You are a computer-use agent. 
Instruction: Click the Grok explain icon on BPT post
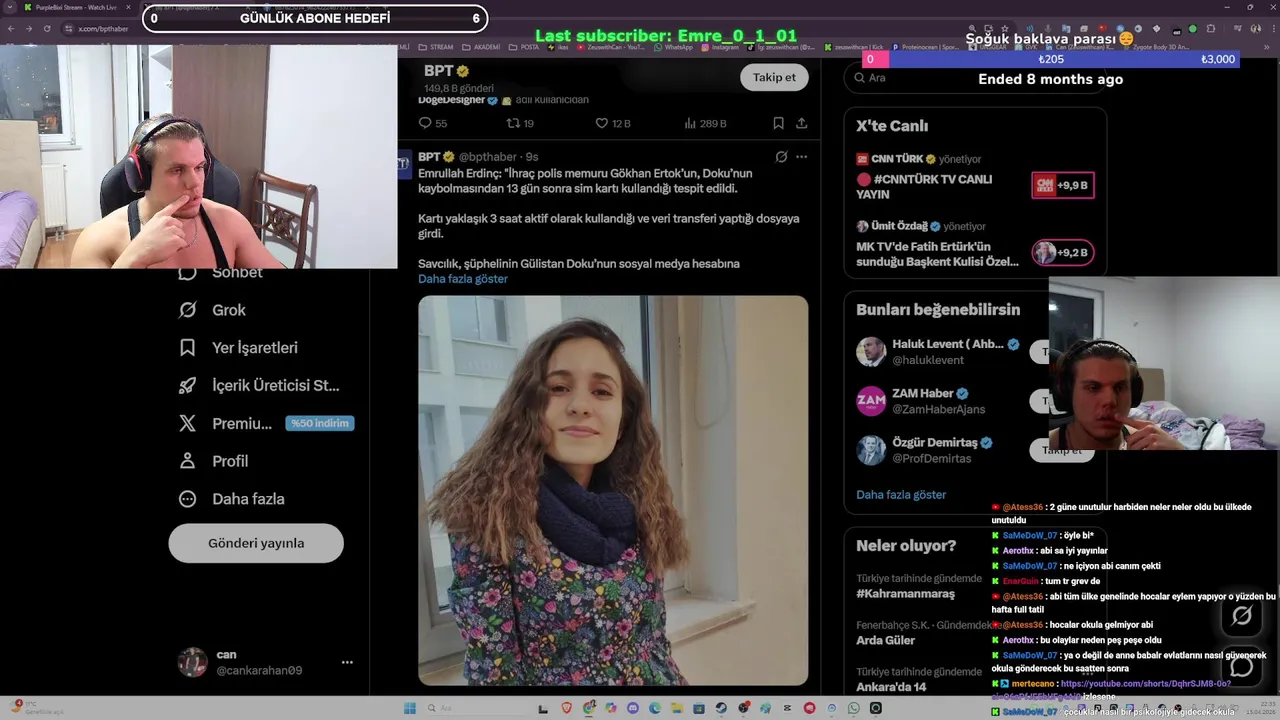781,157
